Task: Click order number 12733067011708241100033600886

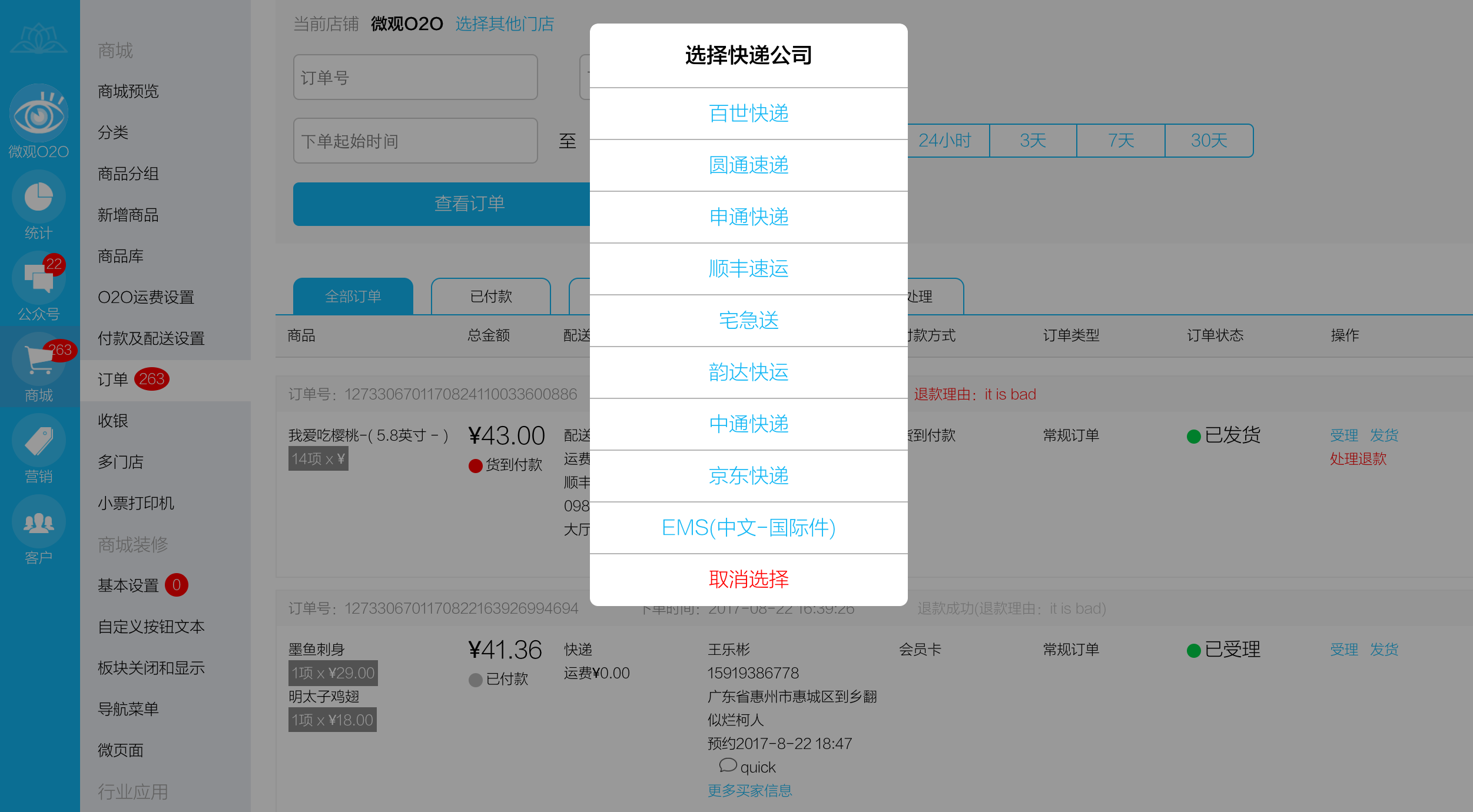Action: [x=461, y=394]
